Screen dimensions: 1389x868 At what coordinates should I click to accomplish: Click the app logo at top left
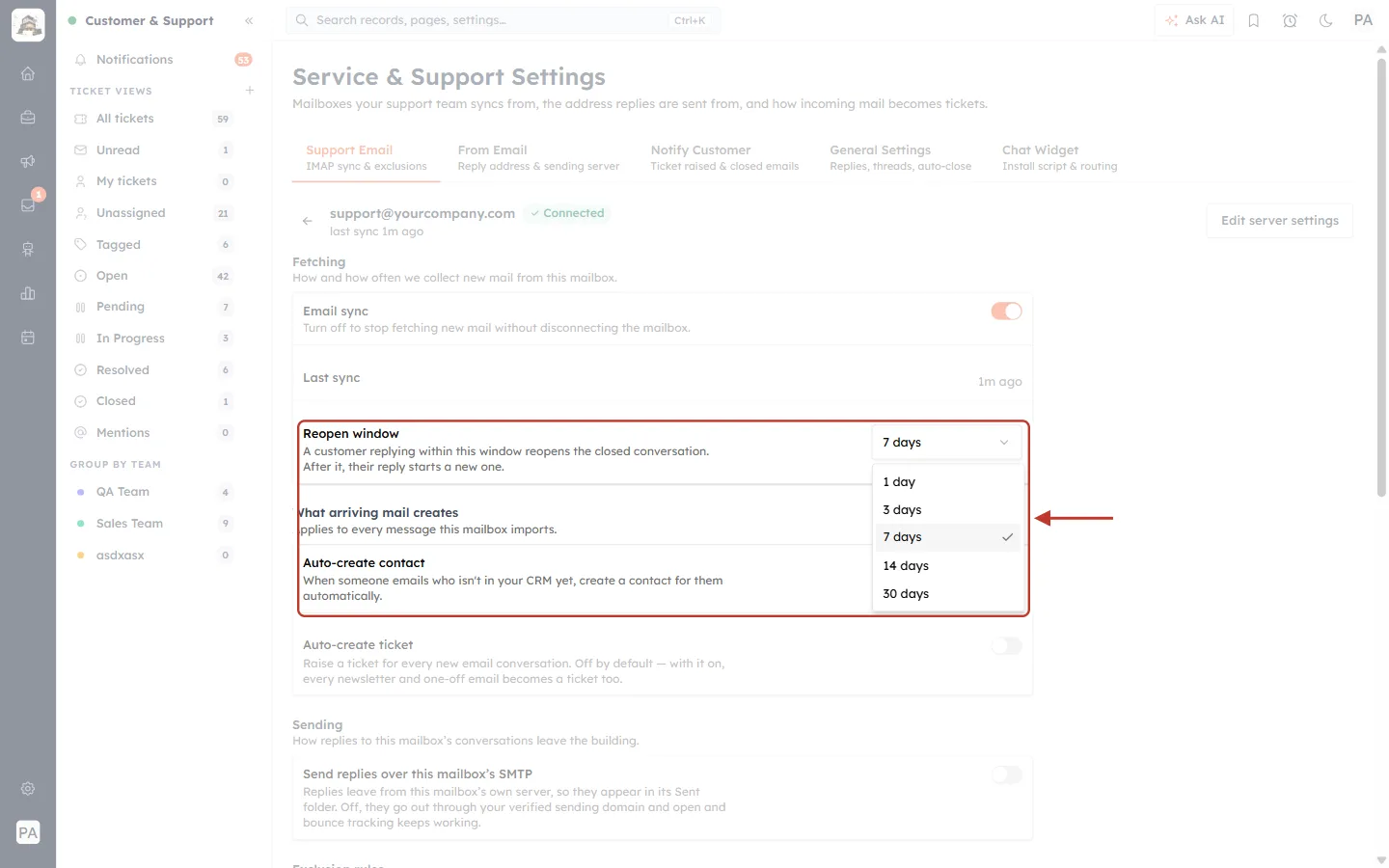(28, 25)
